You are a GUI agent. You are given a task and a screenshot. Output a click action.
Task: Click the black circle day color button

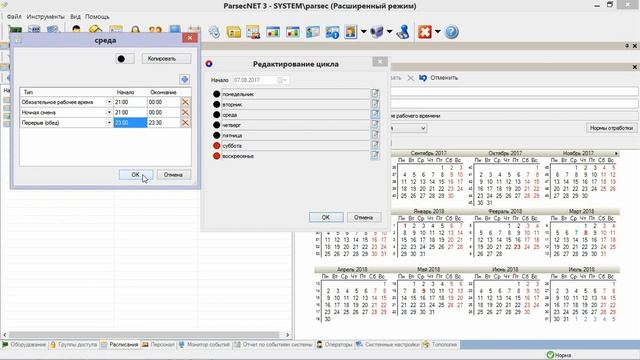(124, 59)
